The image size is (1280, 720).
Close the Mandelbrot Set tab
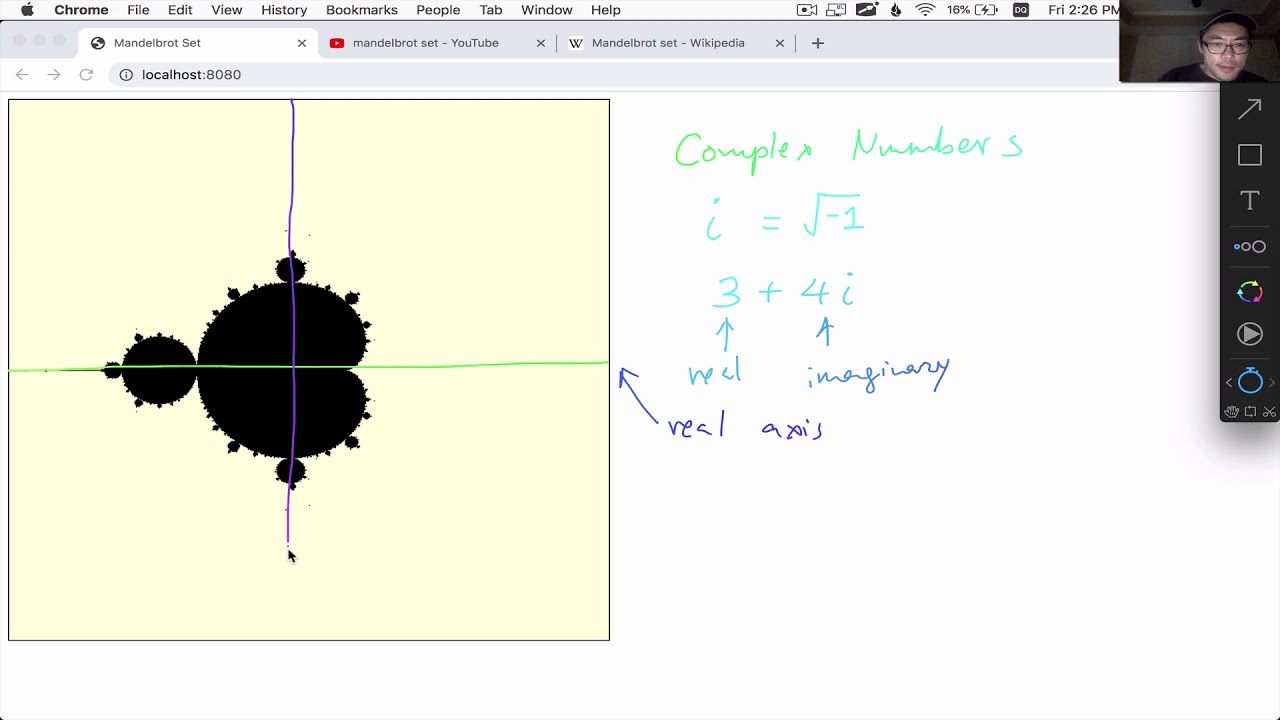tap(302, 43)
